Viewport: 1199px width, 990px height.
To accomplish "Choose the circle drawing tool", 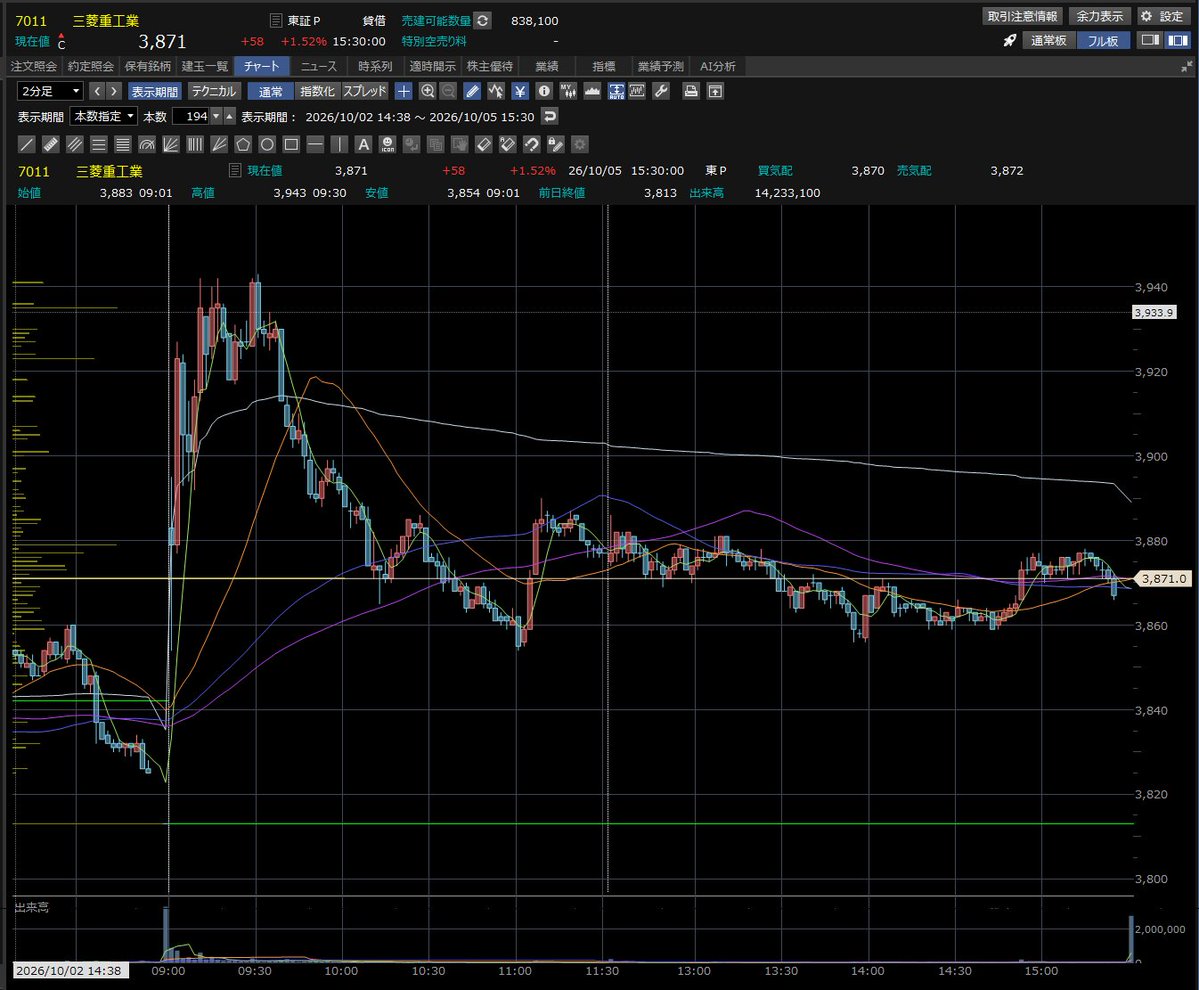I will [x=267, y=144].
